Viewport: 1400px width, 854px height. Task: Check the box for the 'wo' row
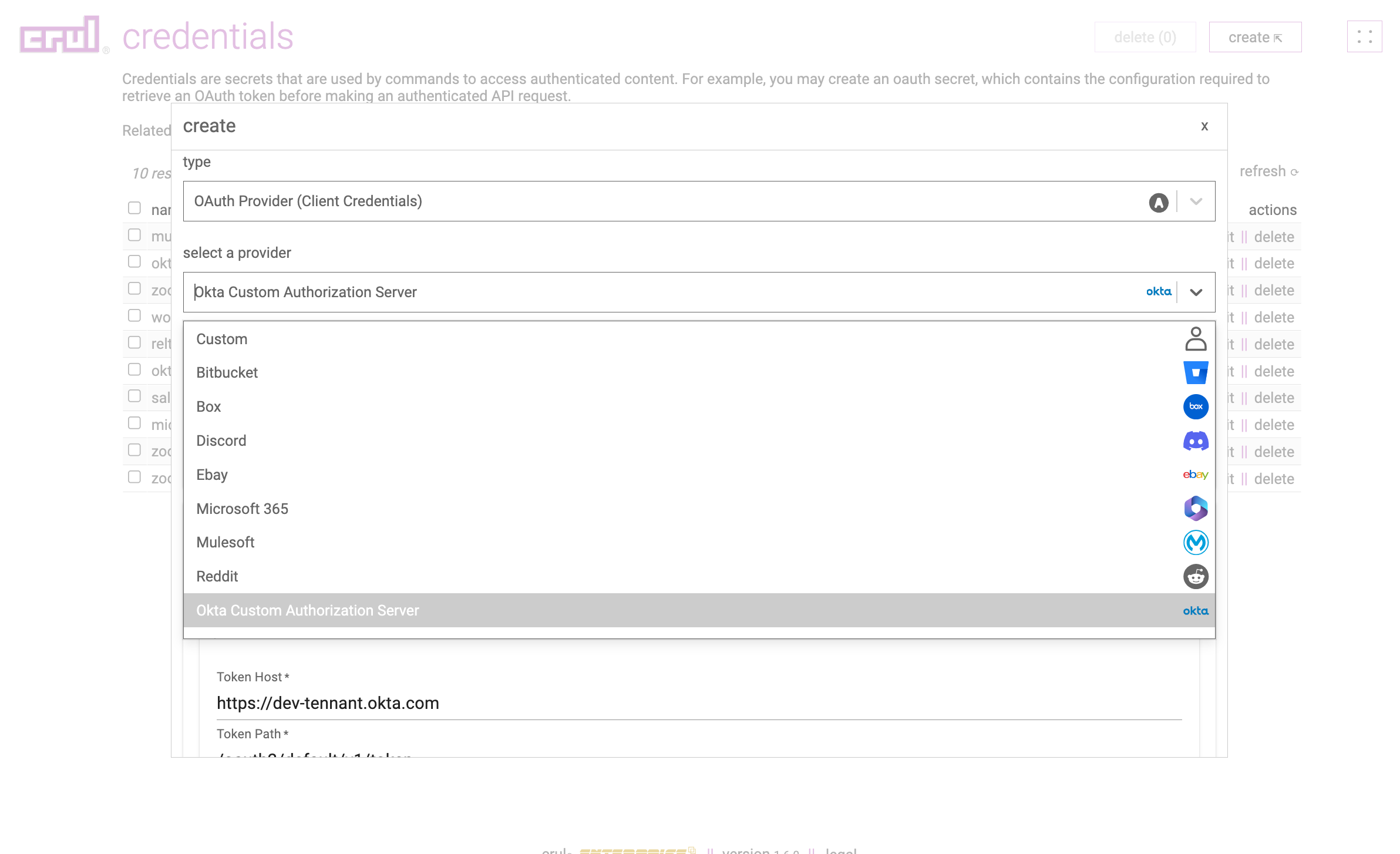pos(134,315)
